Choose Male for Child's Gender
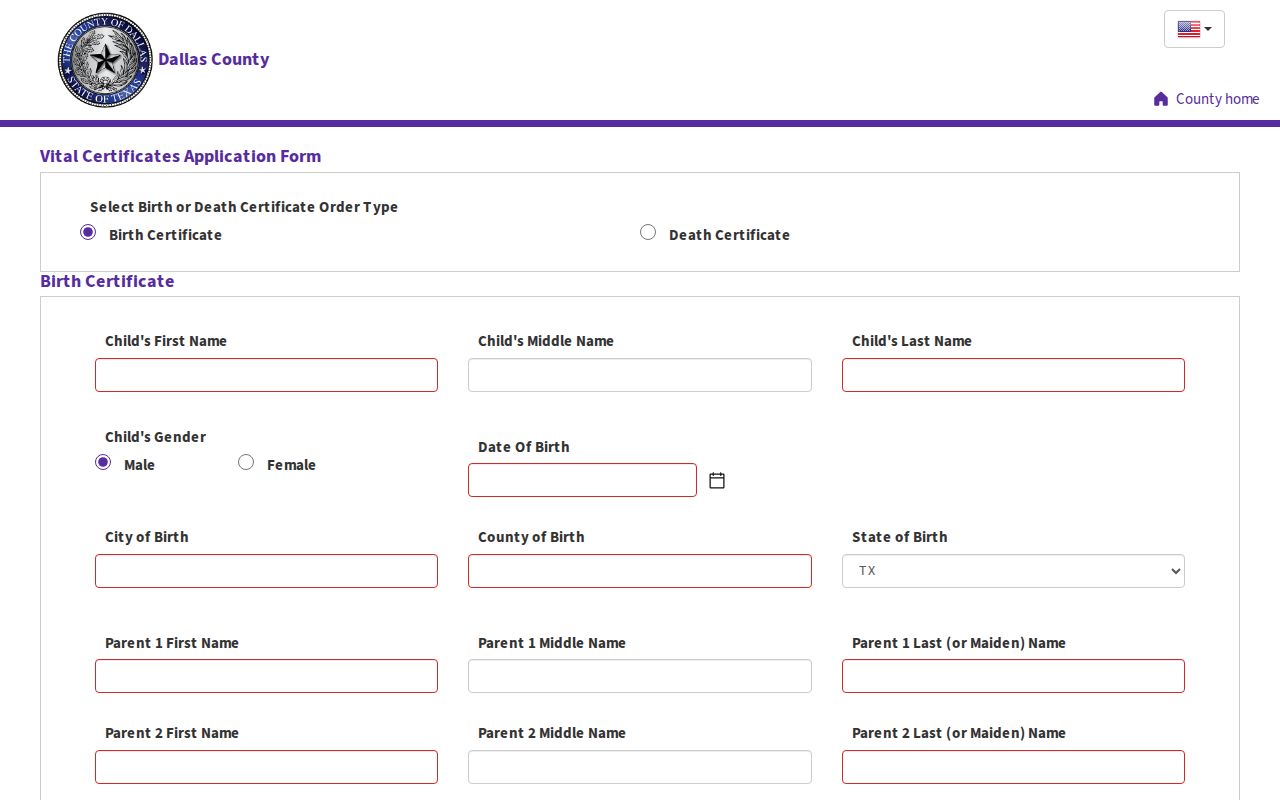Image resolution: width=1280 pixels, height=800 pixels. coord(103,462)
